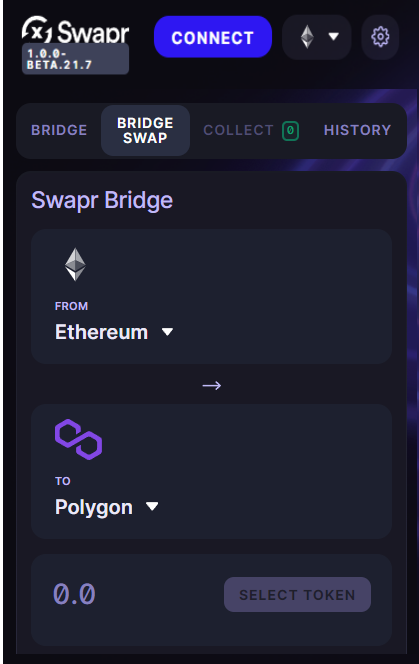Click the Ethereum network name text

coord(102,332)
